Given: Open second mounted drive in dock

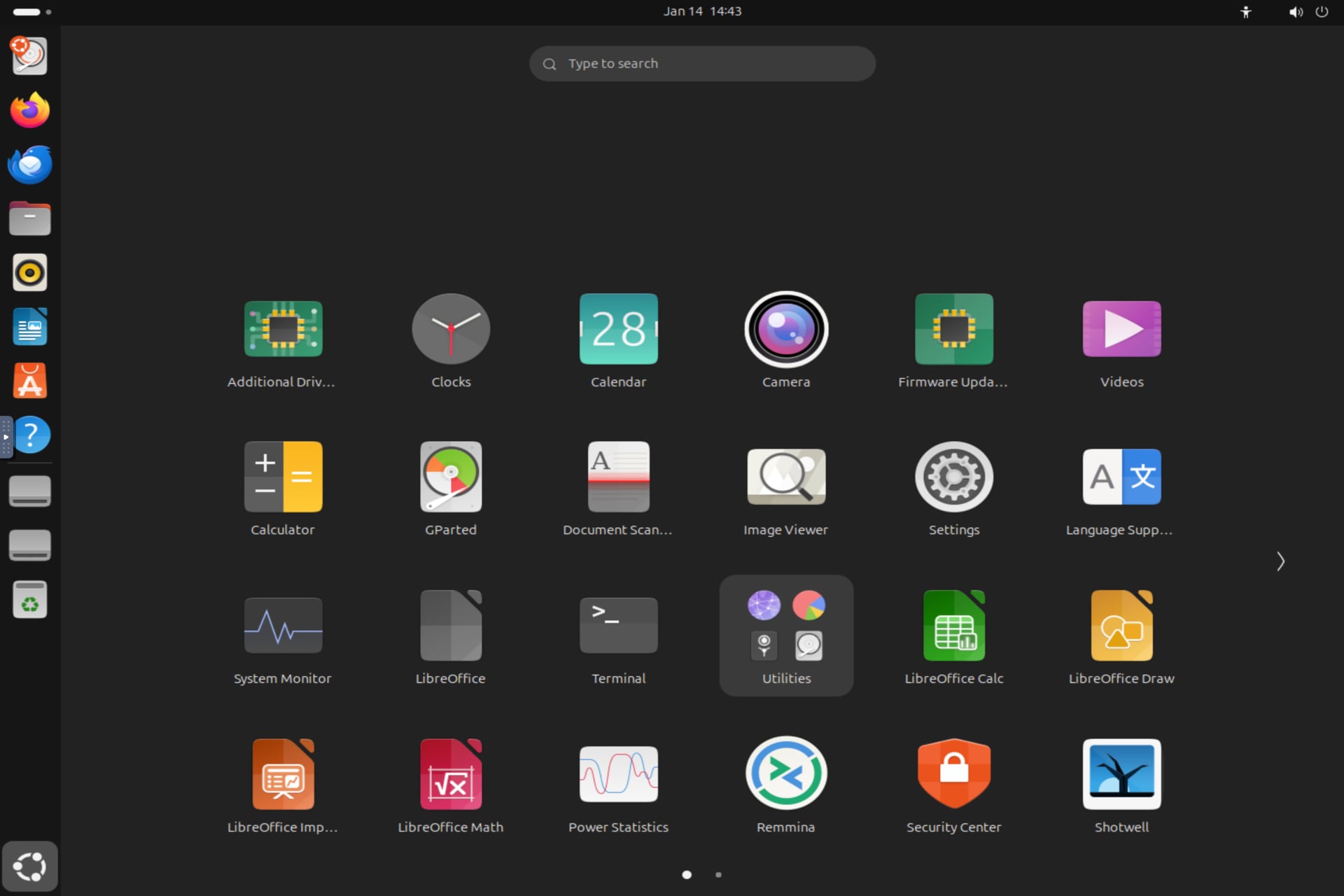Looking at the screenshot, I should pos(30,546).
